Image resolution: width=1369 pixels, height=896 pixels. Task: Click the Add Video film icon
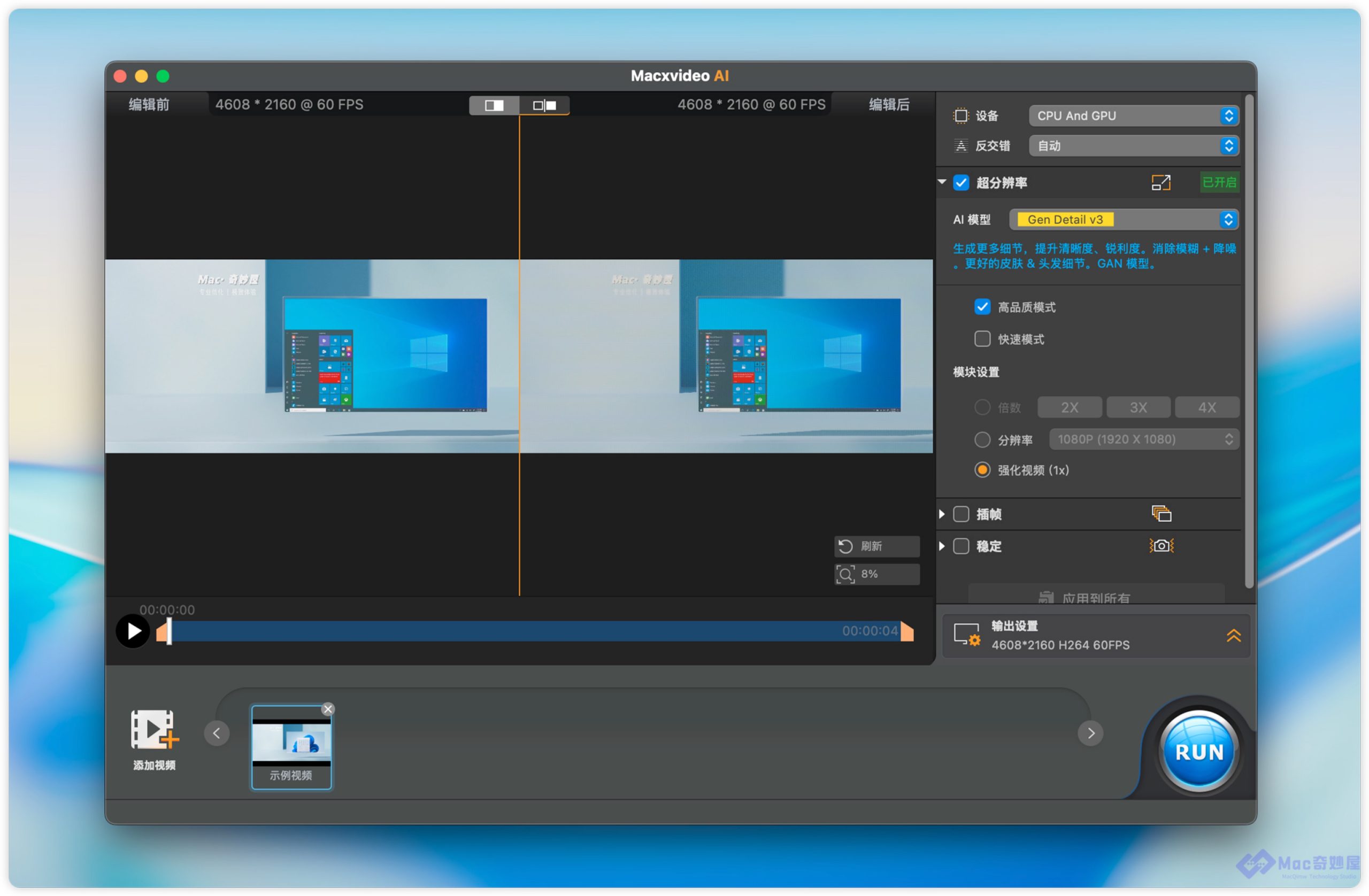click(x=153, y=730)
